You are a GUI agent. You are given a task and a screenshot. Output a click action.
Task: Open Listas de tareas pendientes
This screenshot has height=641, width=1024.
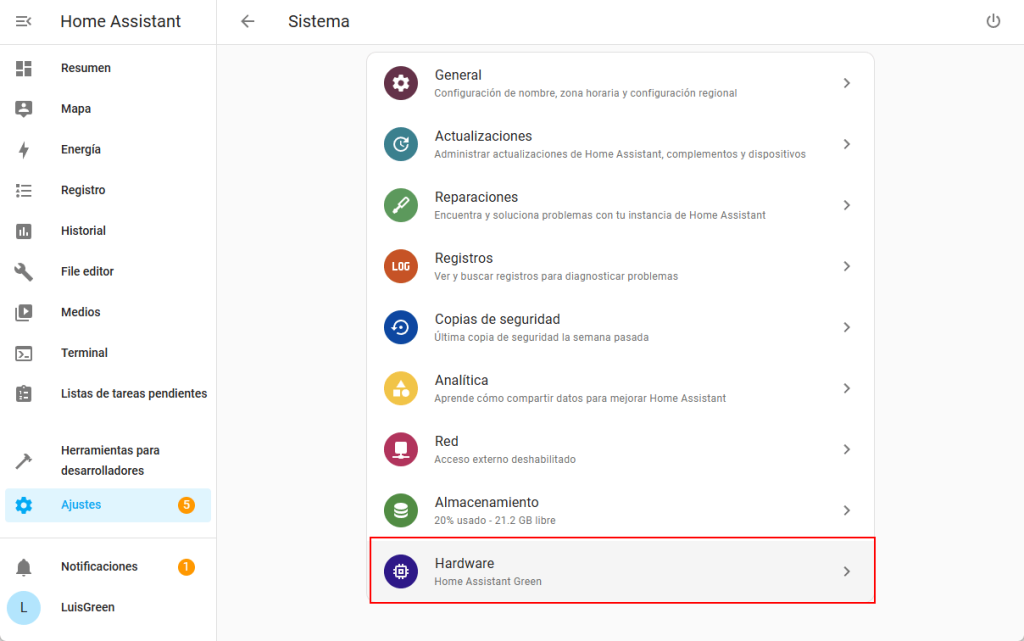tap(133, 394)
